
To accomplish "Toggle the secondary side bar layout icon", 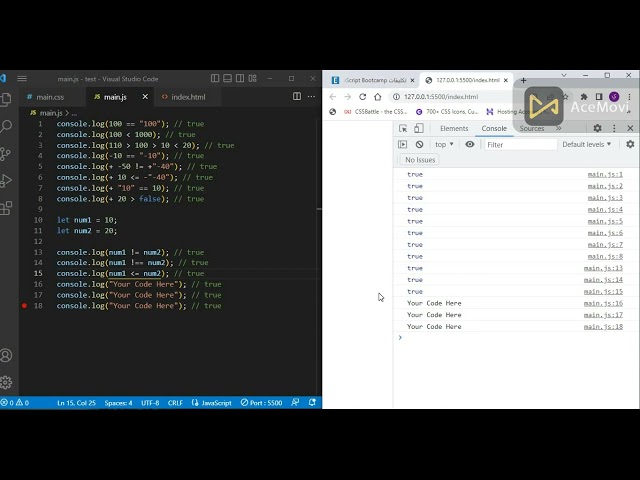I will click(x=240, y=78).
